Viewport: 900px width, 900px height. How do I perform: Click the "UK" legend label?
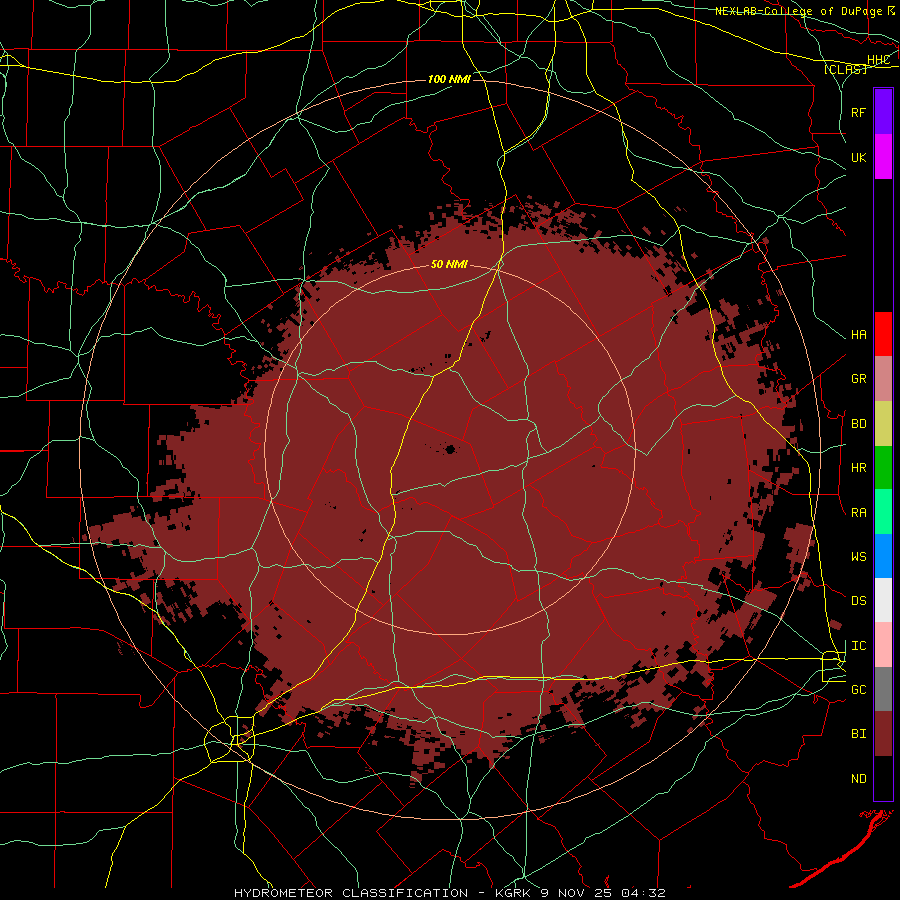tap(859, 157)
